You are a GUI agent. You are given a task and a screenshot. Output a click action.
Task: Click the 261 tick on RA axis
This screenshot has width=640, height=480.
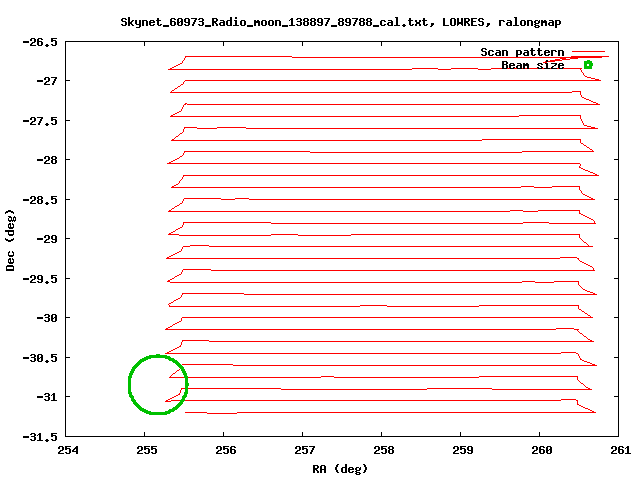620,450
